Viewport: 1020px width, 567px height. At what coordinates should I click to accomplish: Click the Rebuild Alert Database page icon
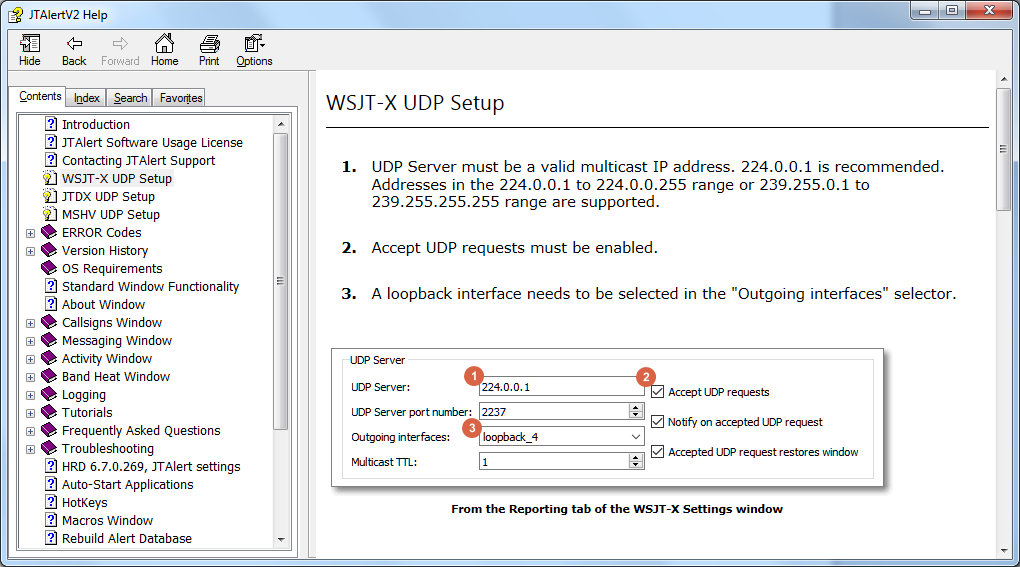(x=51, y=538)
